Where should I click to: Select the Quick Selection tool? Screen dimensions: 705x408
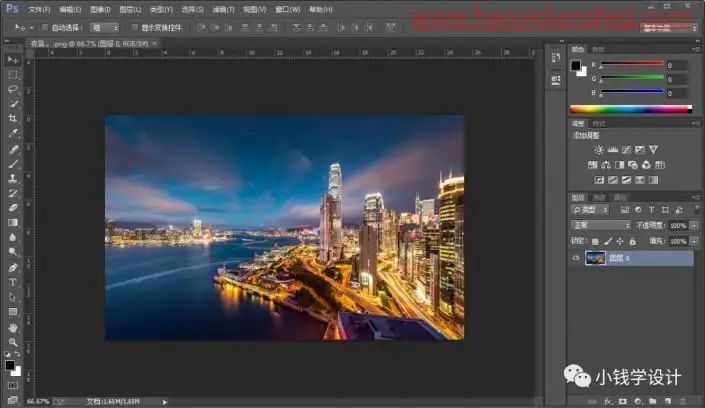coord(13,104)
